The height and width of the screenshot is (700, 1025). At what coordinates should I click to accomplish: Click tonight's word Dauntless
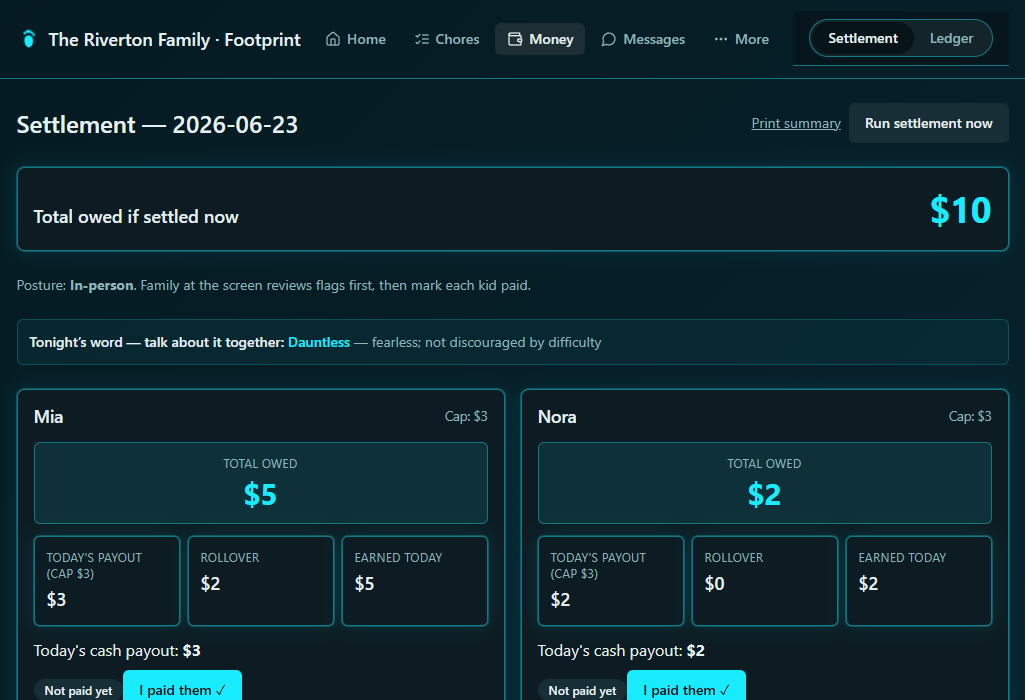[319, 342]
